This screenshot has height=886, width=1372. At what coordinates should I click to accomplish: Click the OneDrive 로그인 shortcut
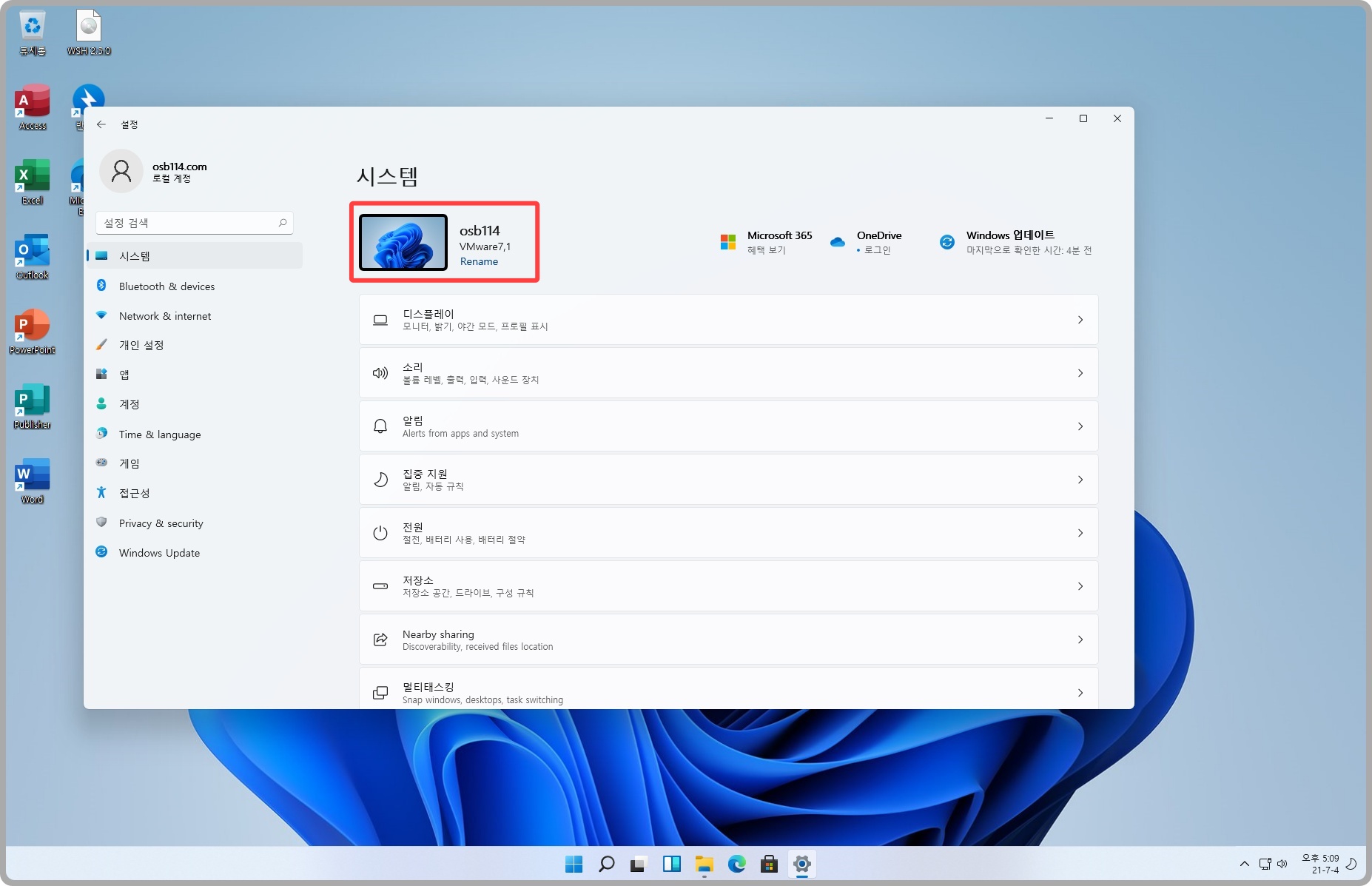866,242
